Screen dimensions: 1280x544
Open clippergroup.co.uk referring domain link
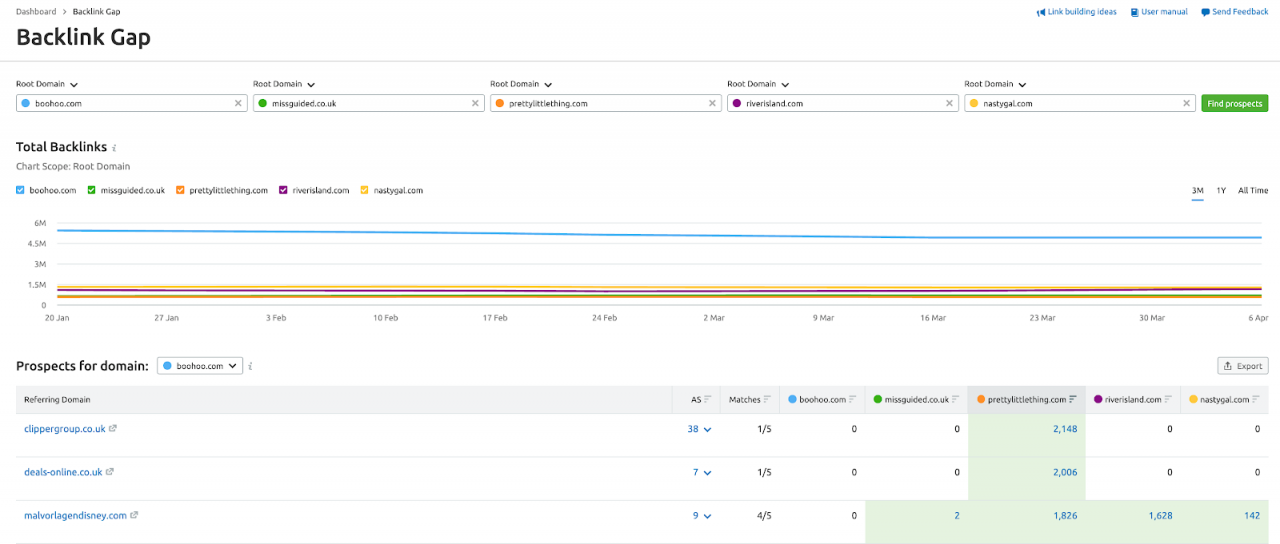click(65, 429)
